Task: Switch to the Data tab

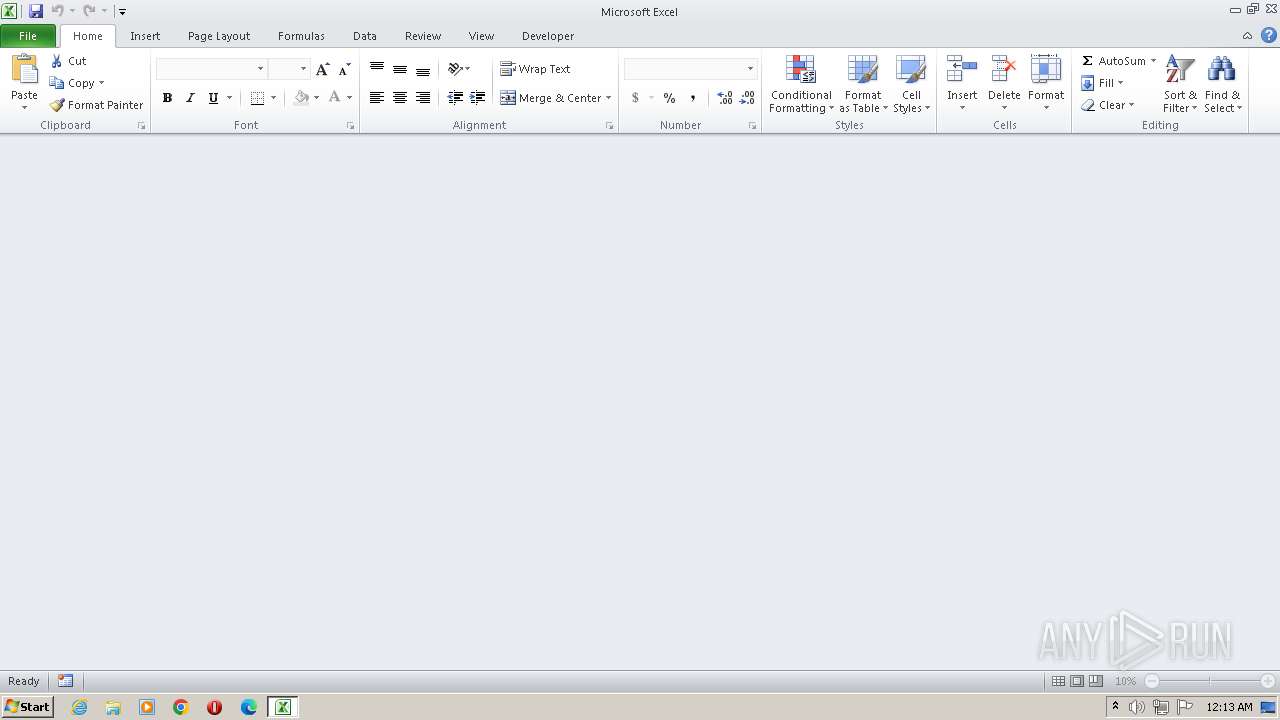Action: coord(365,36)
